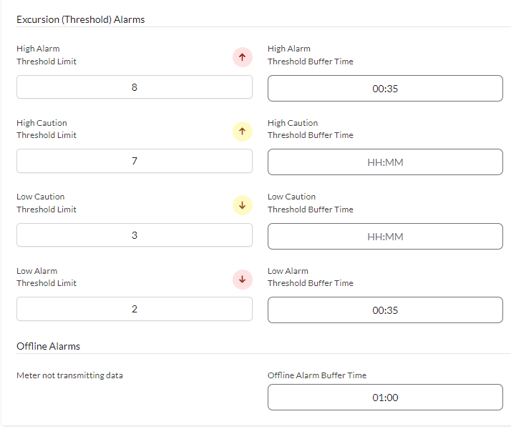Image resolution: width=511 pixels, height=429 pixels.
Task: Click the High Alarm Threshold Buffer Time label
Action: pos(310,55)
